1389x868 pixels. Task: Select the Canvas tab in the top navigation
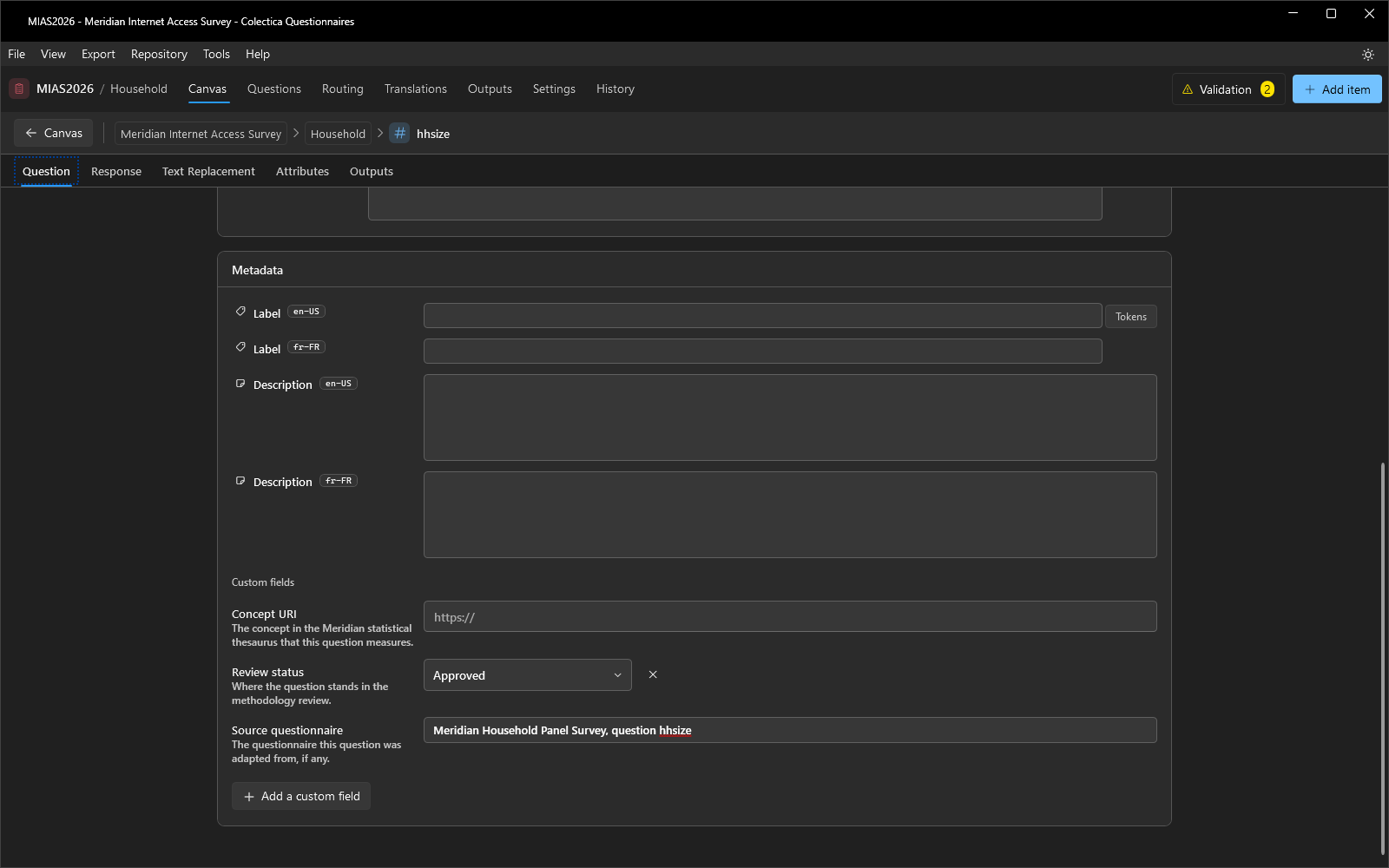tap(207, 89)
